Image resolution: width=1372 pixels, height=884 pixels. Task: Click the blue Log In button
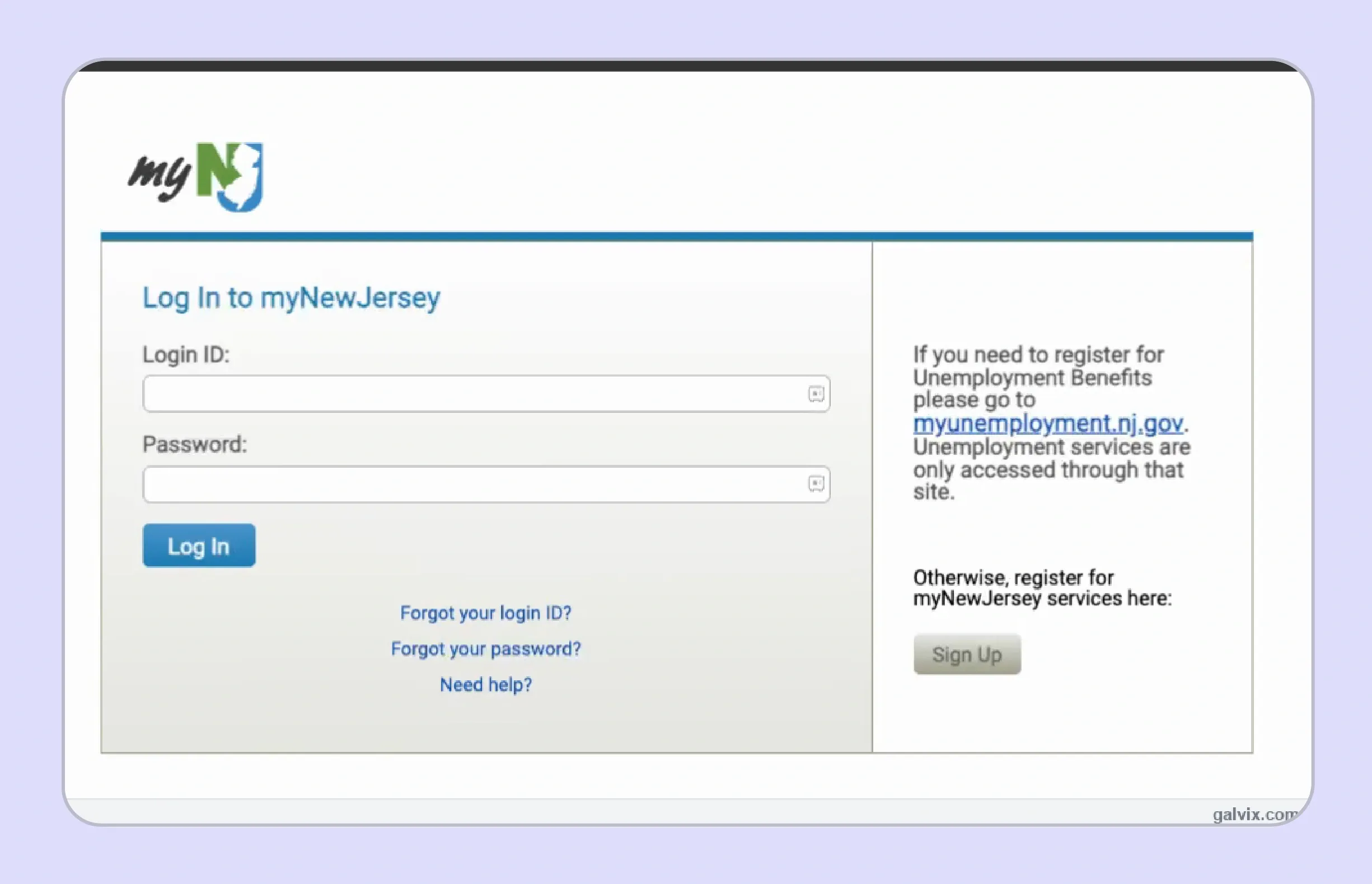click(199, 546)
